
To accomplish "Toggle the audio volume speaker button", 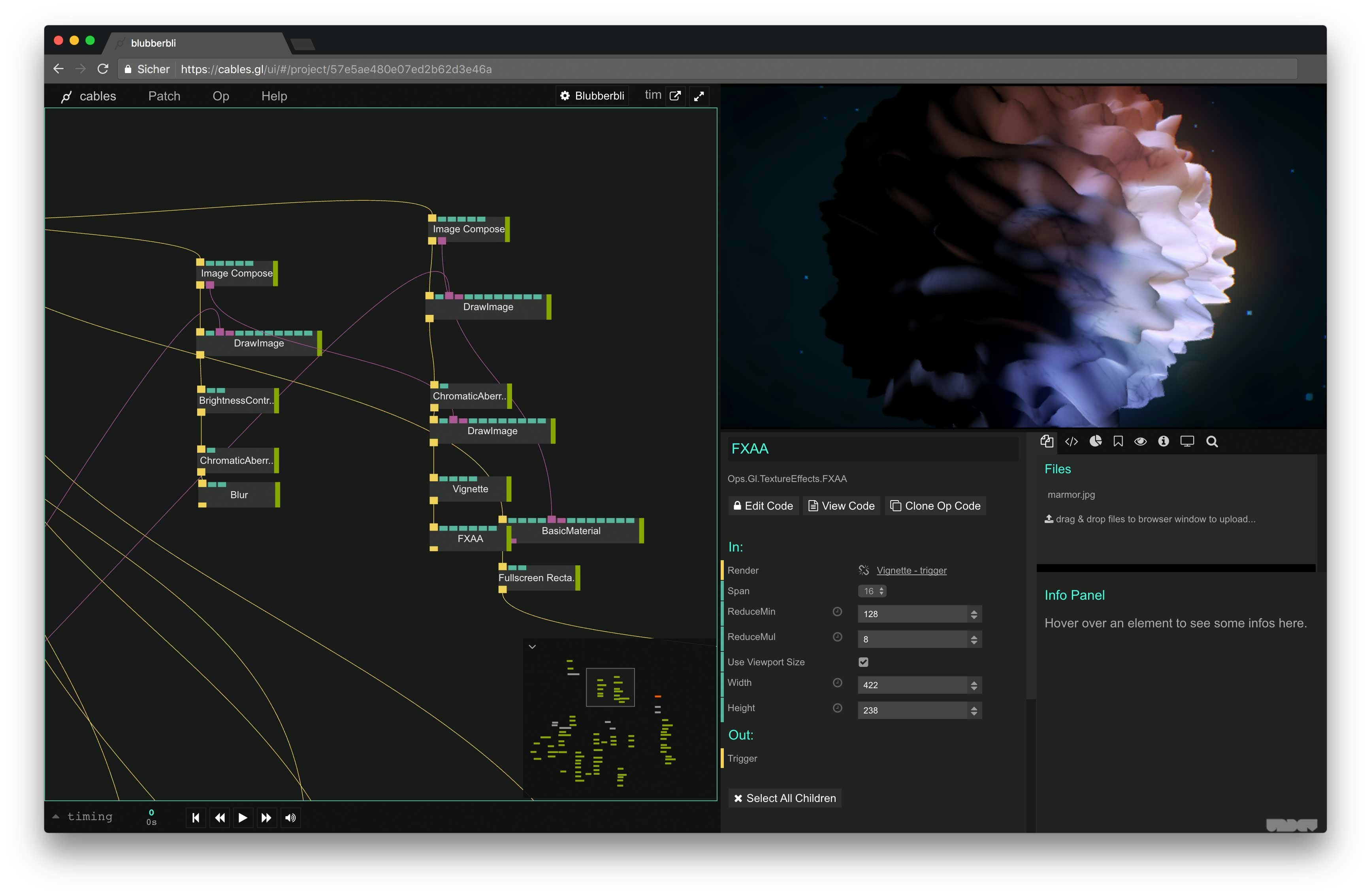I will coord(290,818).
